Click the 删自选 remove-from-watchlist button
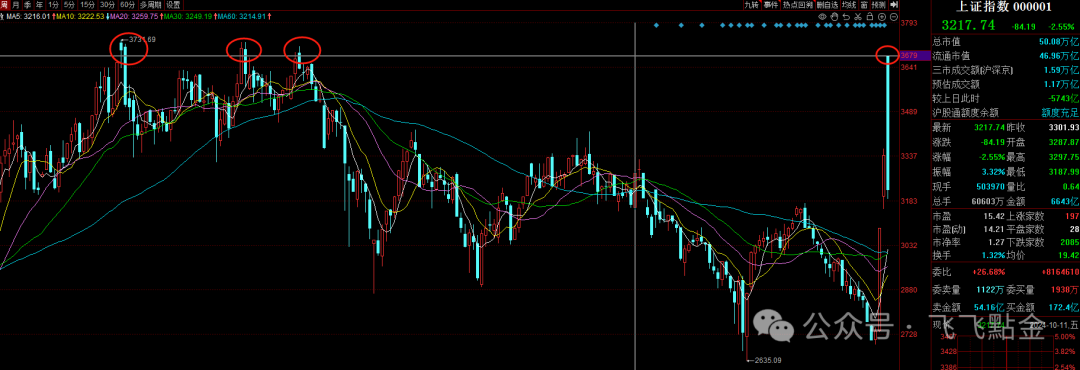The width and height of the screenshot is (1080, 370). (x=828, y=5)
